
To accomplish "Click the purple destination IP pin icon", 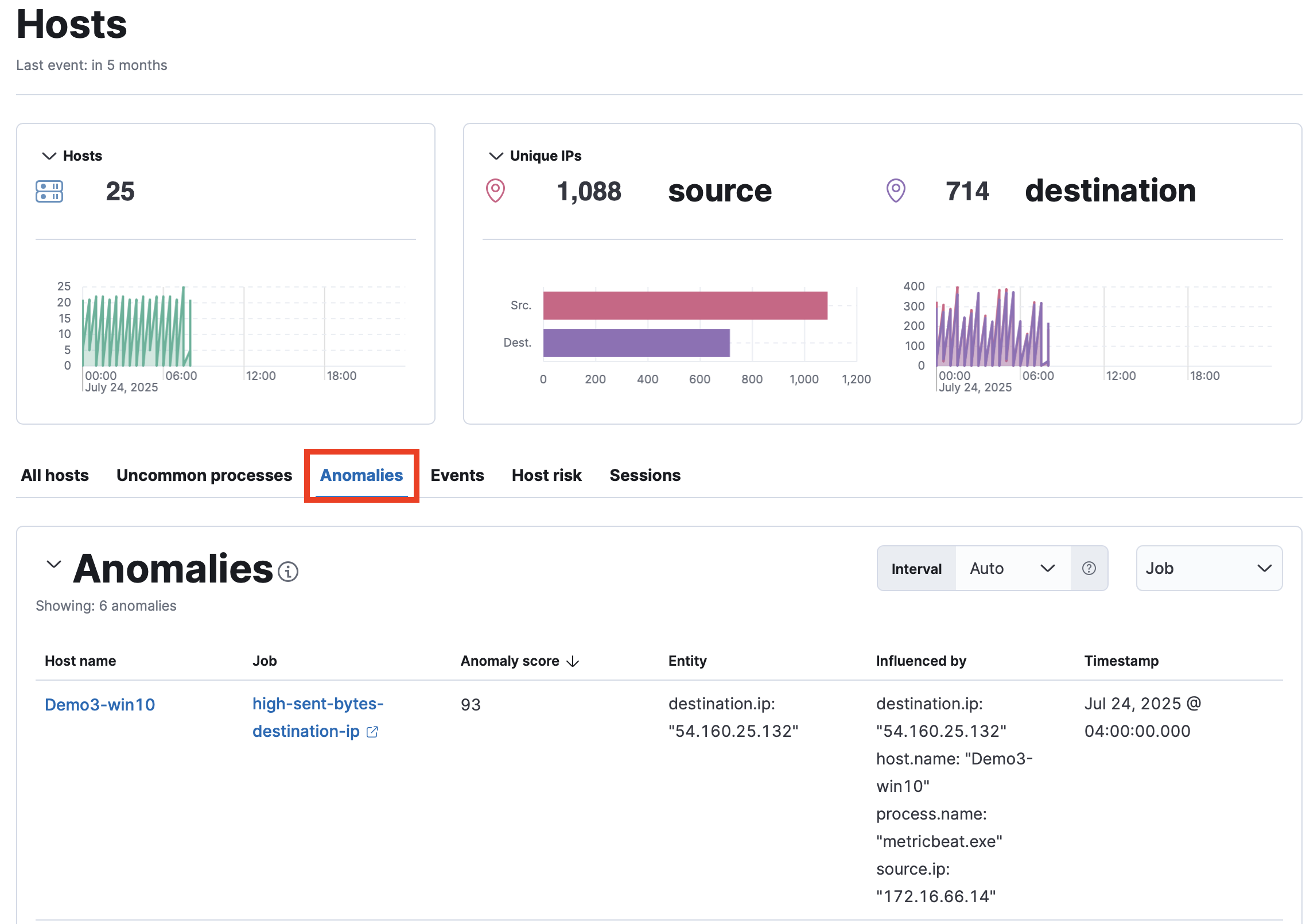I will [x=896, y=191].
